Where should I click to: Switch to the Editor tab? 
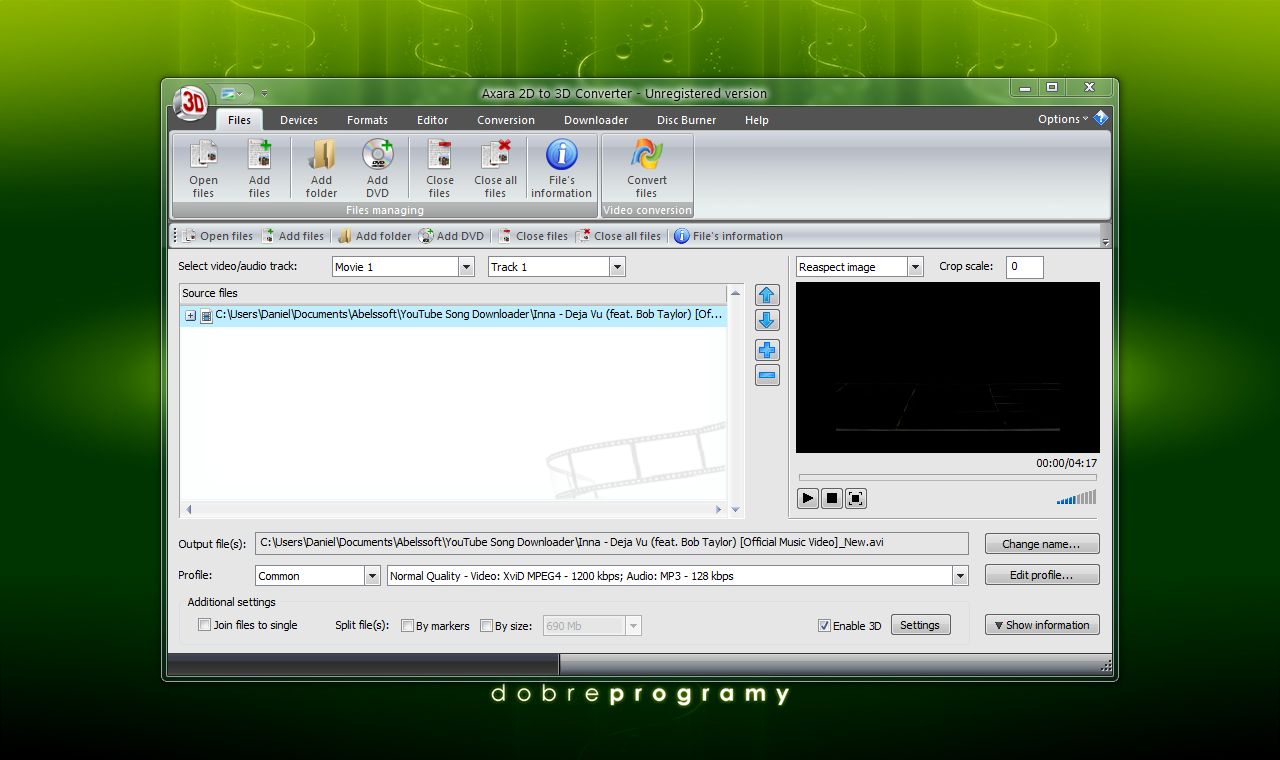(432, 120)
